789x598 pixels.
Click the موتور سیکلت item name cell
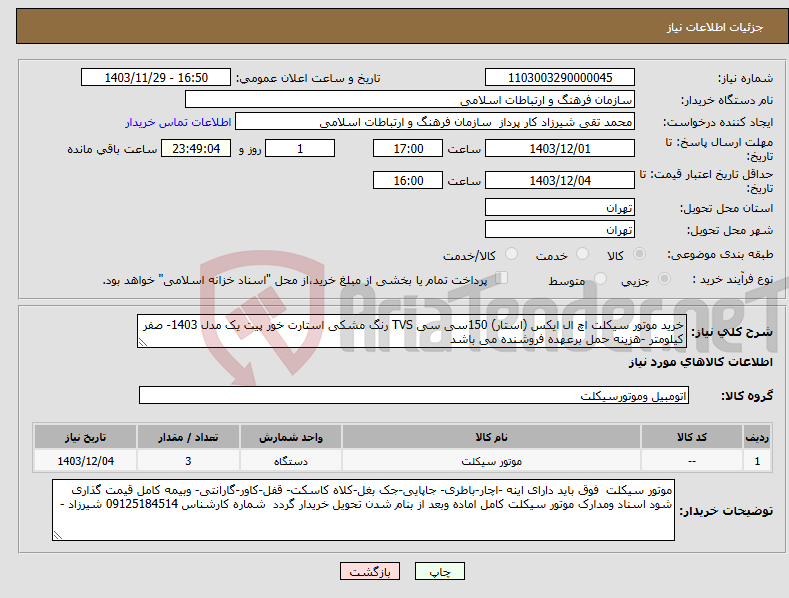491,461
